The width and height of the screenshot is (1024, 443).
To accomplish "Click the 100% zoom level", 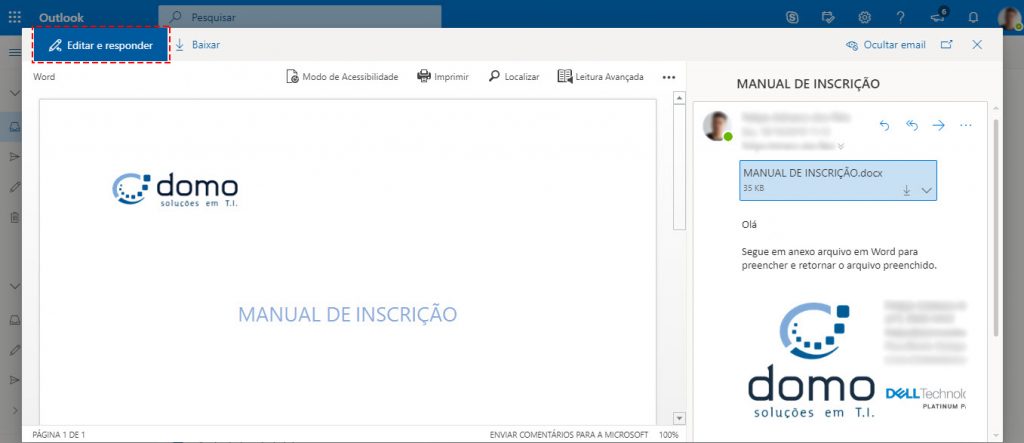I will coord(668,435).
